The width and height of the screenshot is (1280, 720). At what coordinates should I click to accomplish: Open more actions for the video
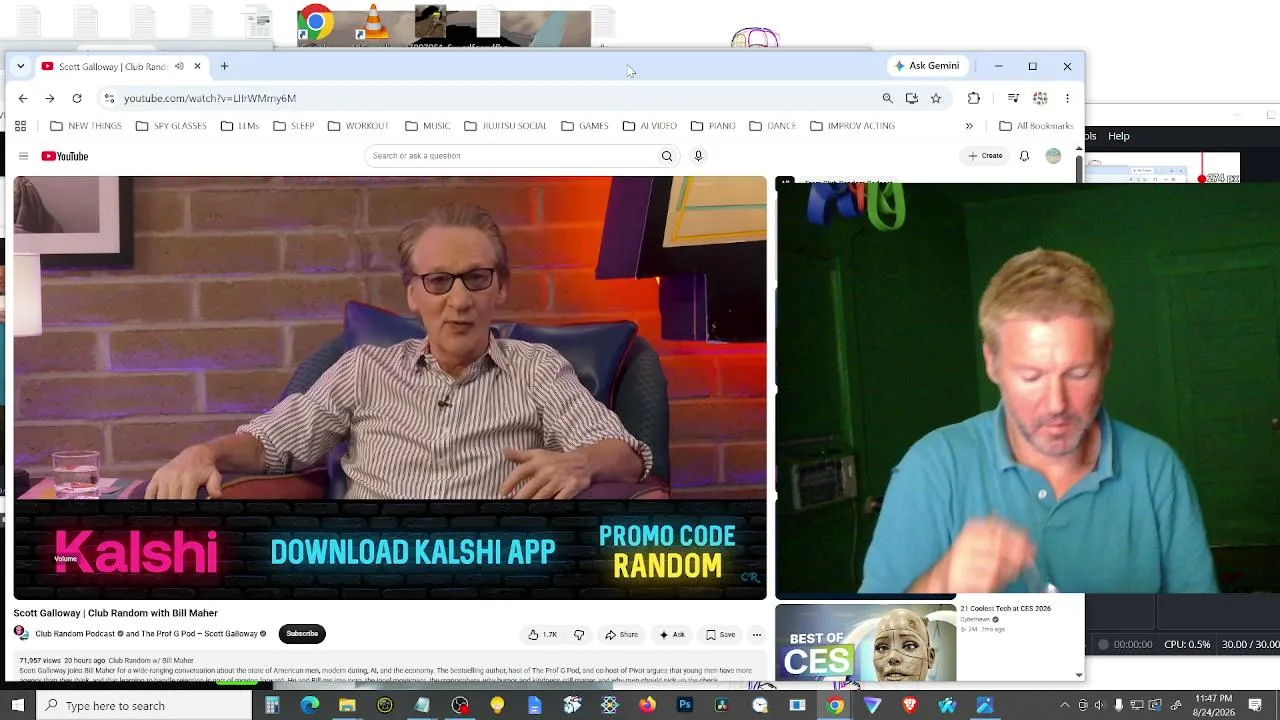click(x=757, y=634)
